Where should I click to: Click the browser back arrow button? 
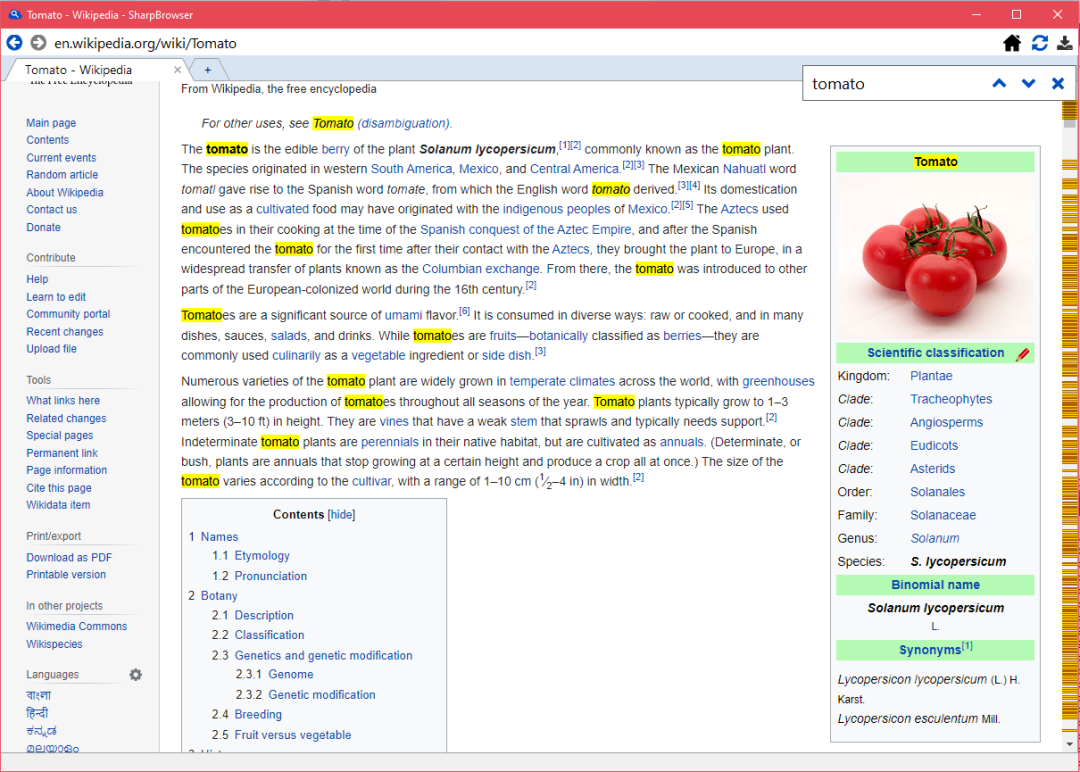pyautogui.click(x=14, y=43)
